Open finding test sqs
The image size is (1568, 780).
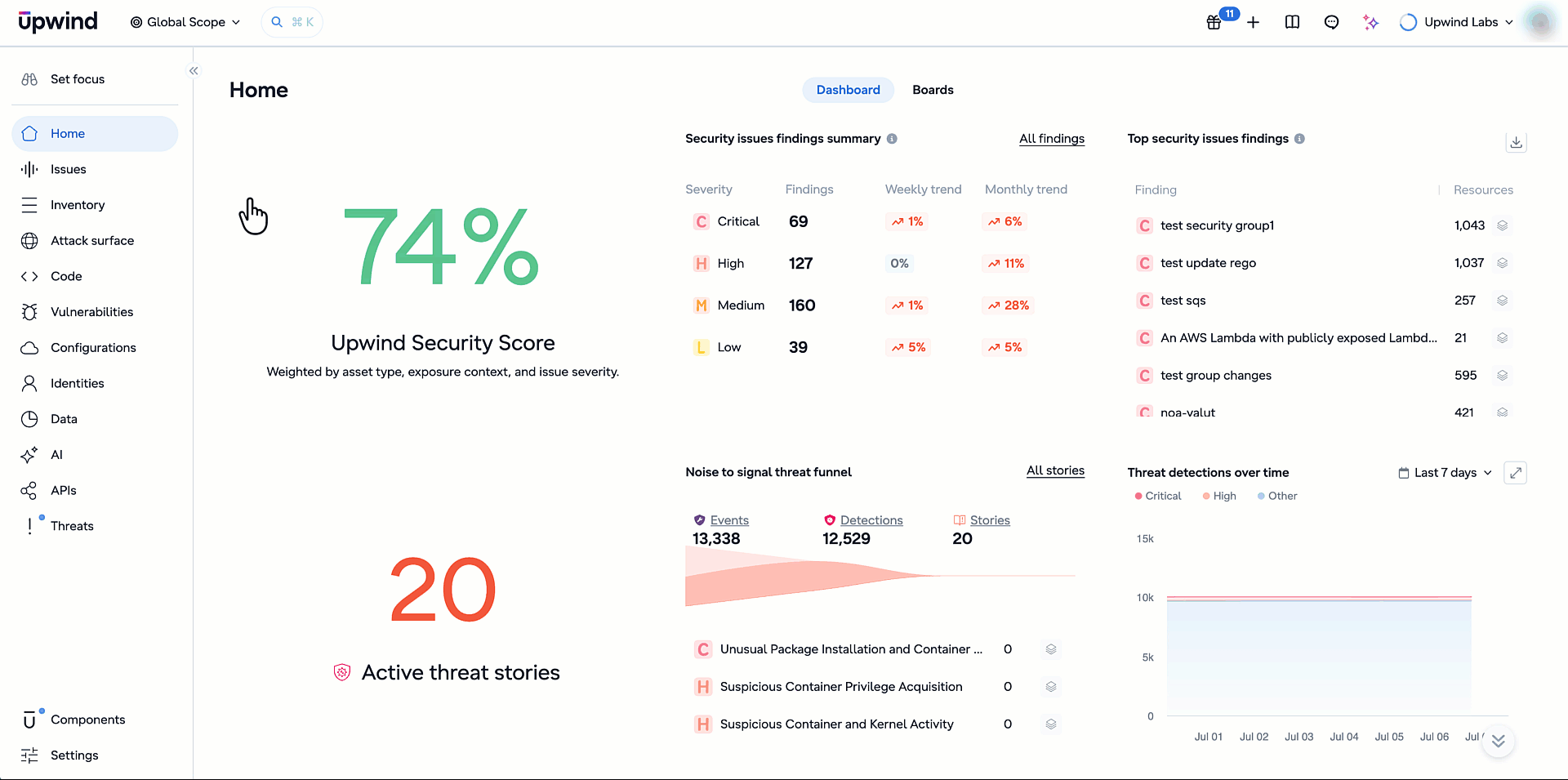pyautogui.click(x=1183, y=301)
